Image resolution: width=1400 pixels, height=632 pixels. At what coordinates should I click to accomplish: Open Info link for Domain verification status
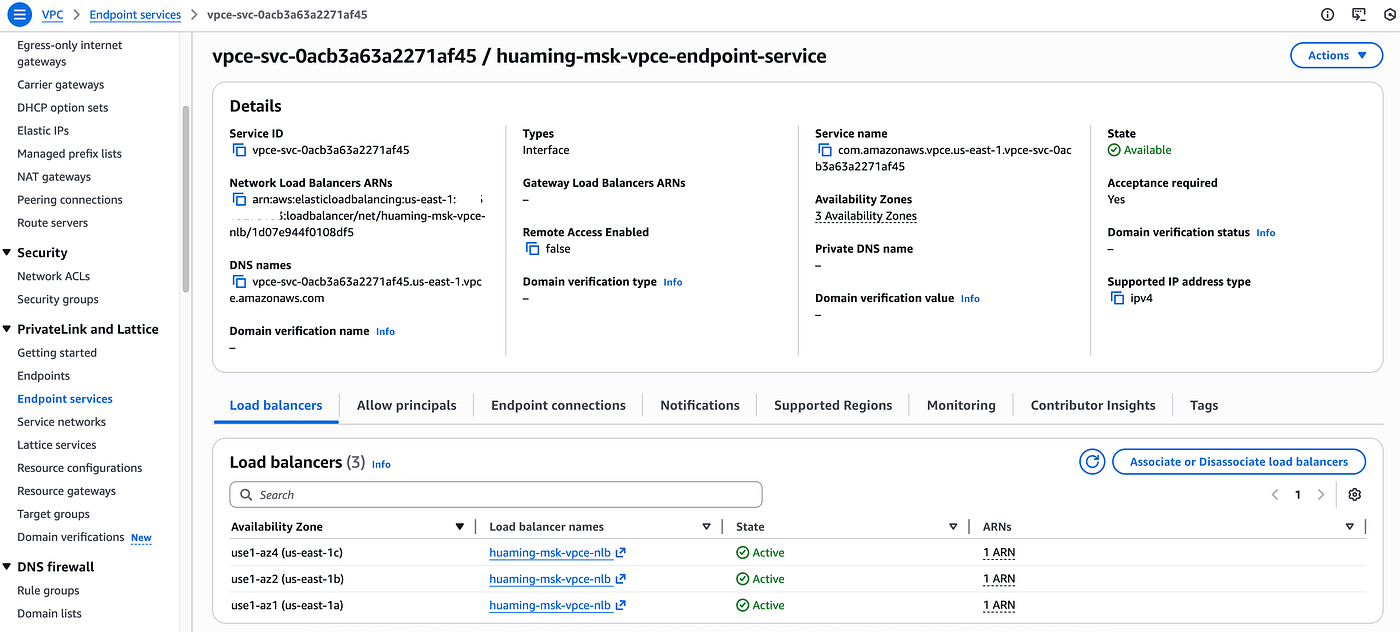(x=1265, y=232)
